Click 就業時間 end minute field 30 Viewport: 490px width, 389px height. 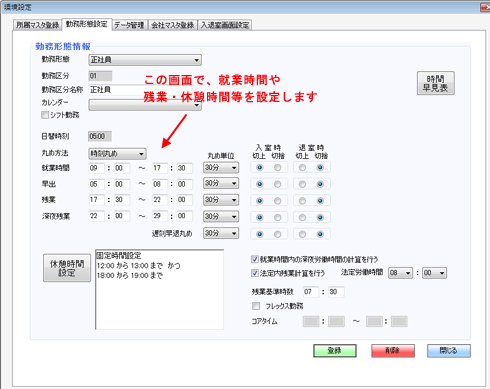tap(185, 168)
